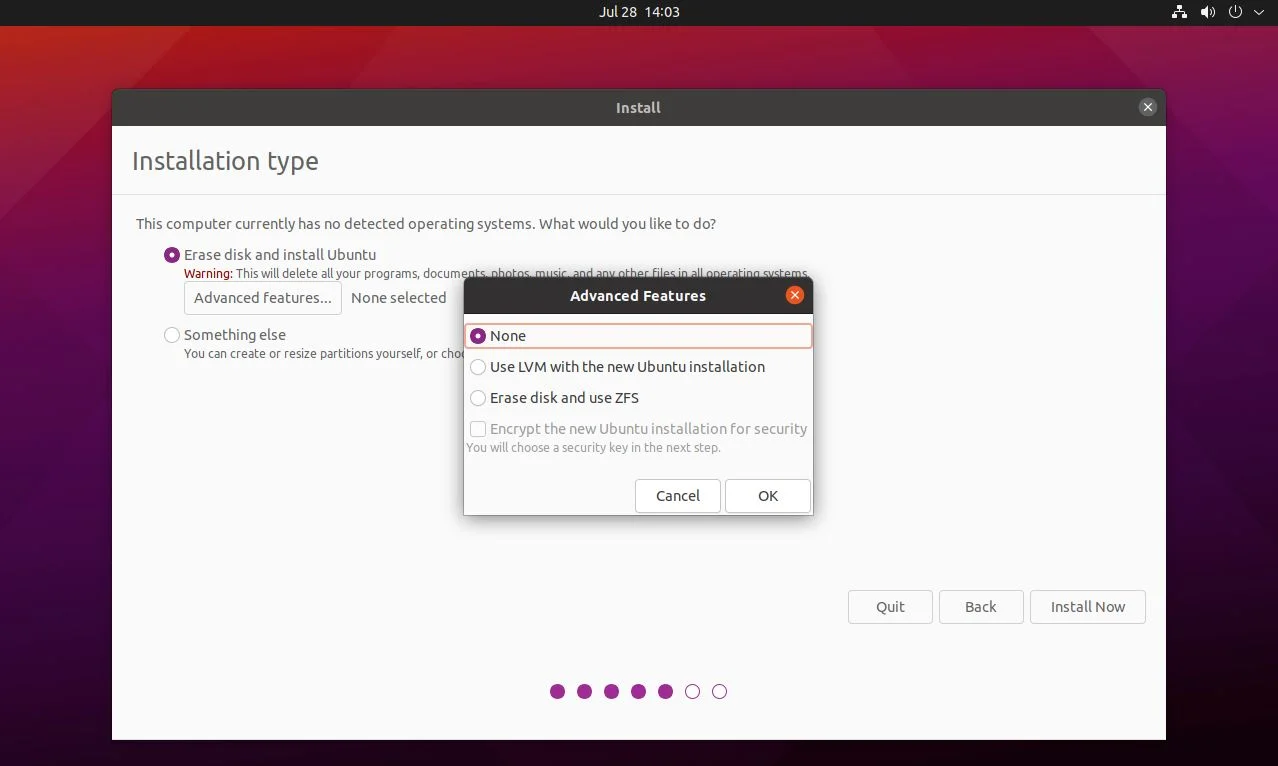This screenshot has height=766, width=1278.
Task: Click the Advanced Features dialog title
Action: (638, 296)
